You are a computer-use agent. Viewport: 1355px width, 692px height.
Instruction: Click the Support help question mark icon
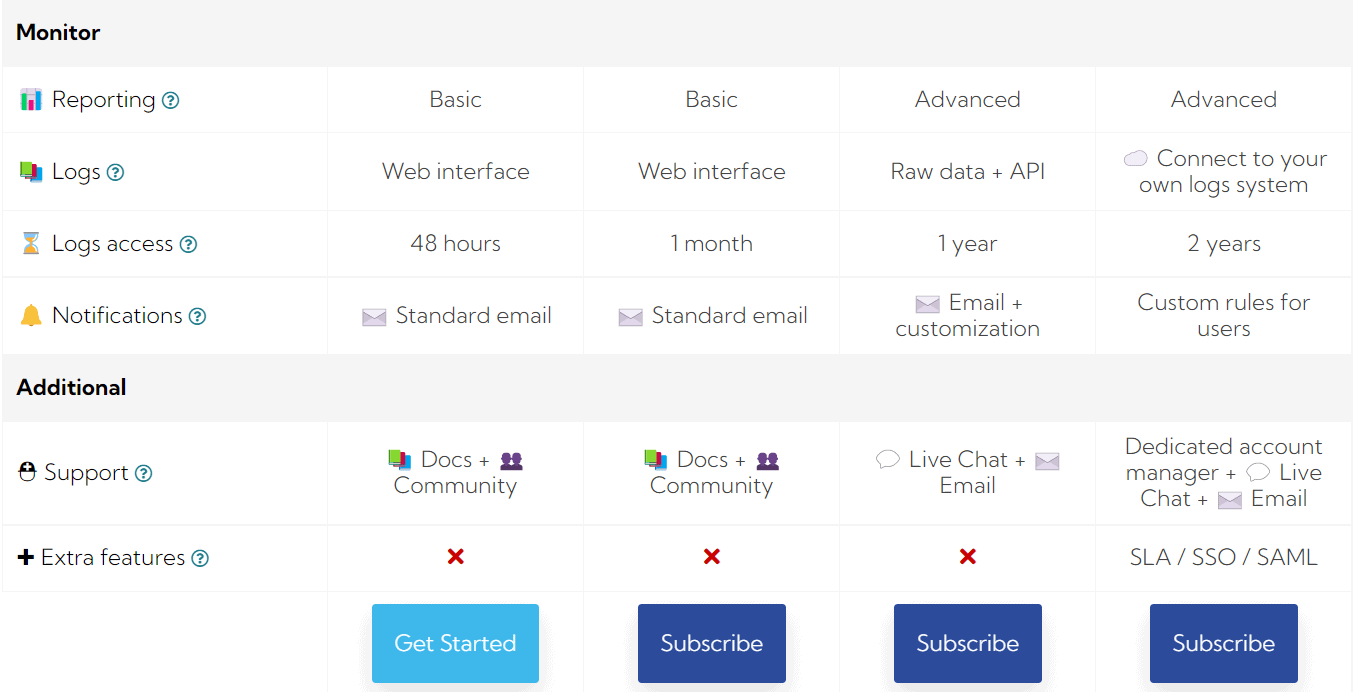tap(144, 473)
